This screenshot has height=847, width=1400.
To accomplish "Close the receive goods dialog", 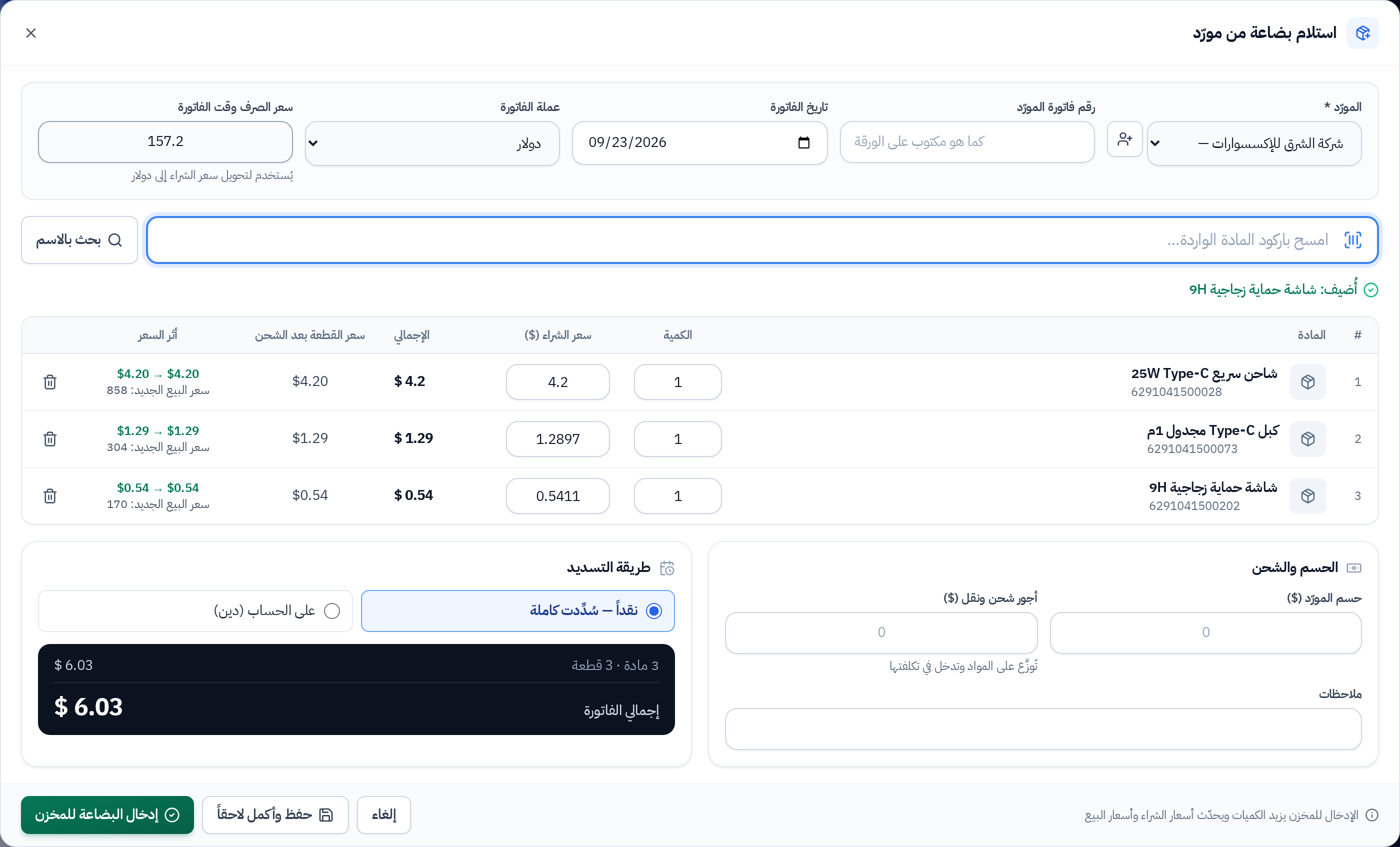I will [31, 33].
